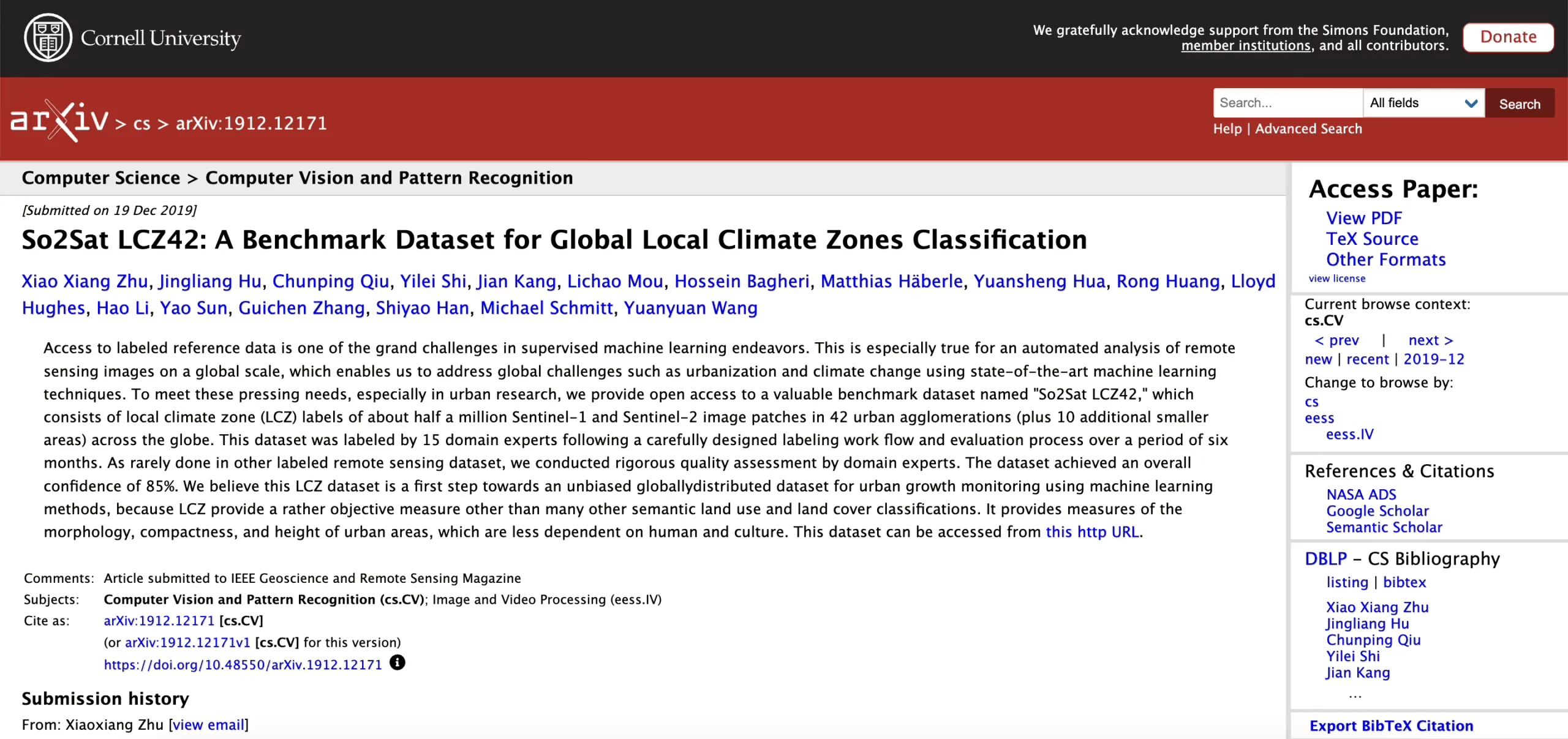Click arXiv:1912.12171 breadcrumb identifier
Screen dimensions: 1568x739
click(251, 124)
